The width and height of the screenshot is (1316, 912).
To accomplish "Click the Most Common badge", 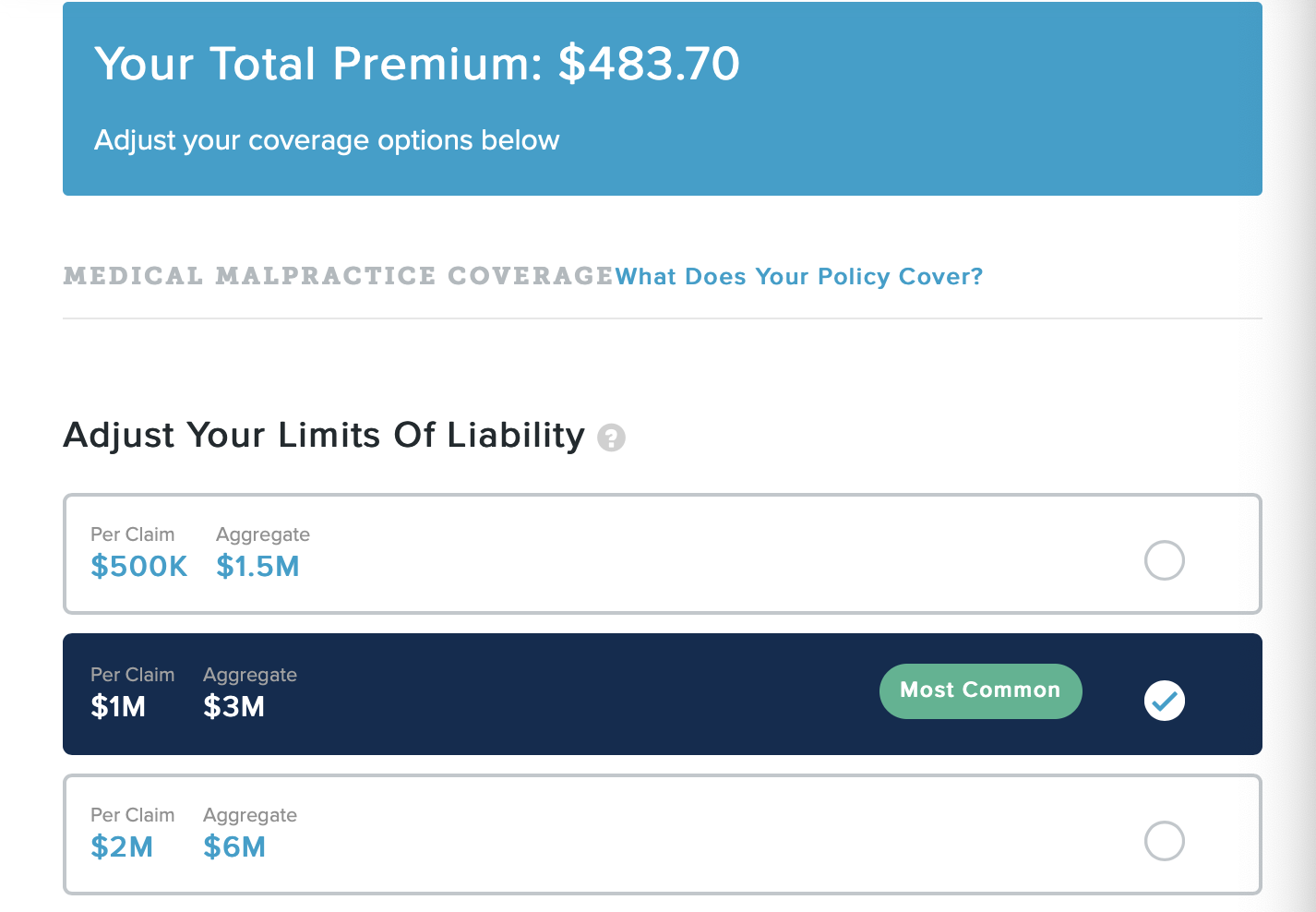I will pyautogui.click(x=980, y=690).
